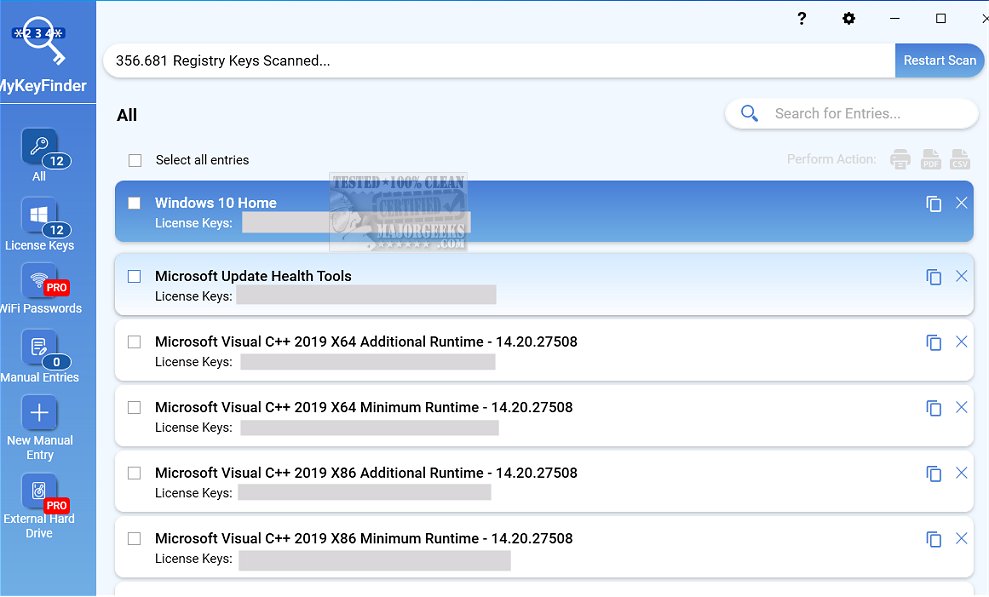Copy the Windows 10 Home license key
The width and height of the screenshot is (989, 597).
(934, 204)
